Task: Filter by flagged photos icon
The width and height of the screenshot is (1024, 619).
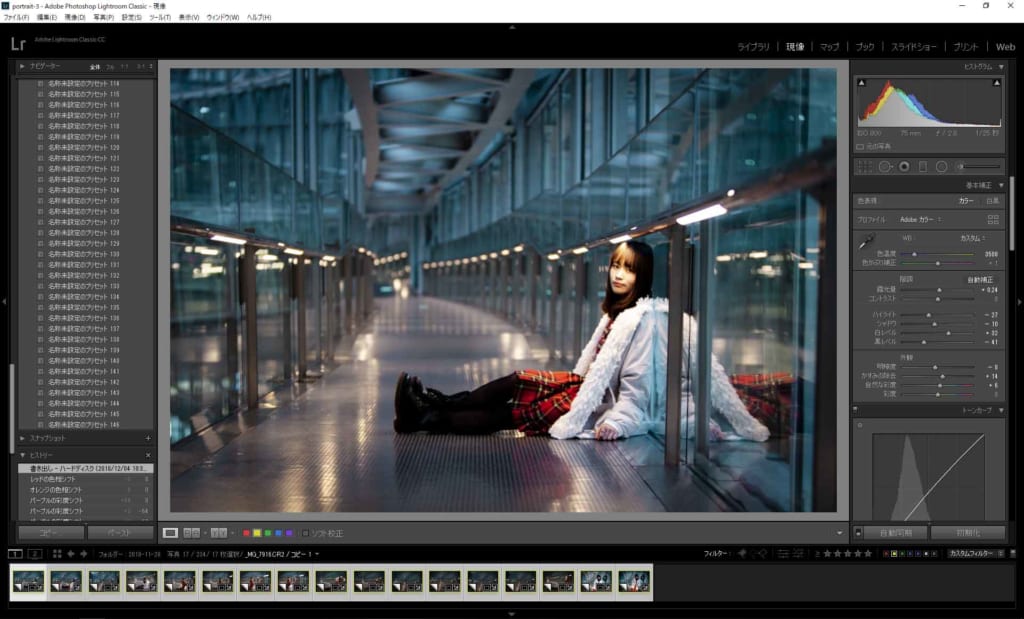Action: point(742,553)
